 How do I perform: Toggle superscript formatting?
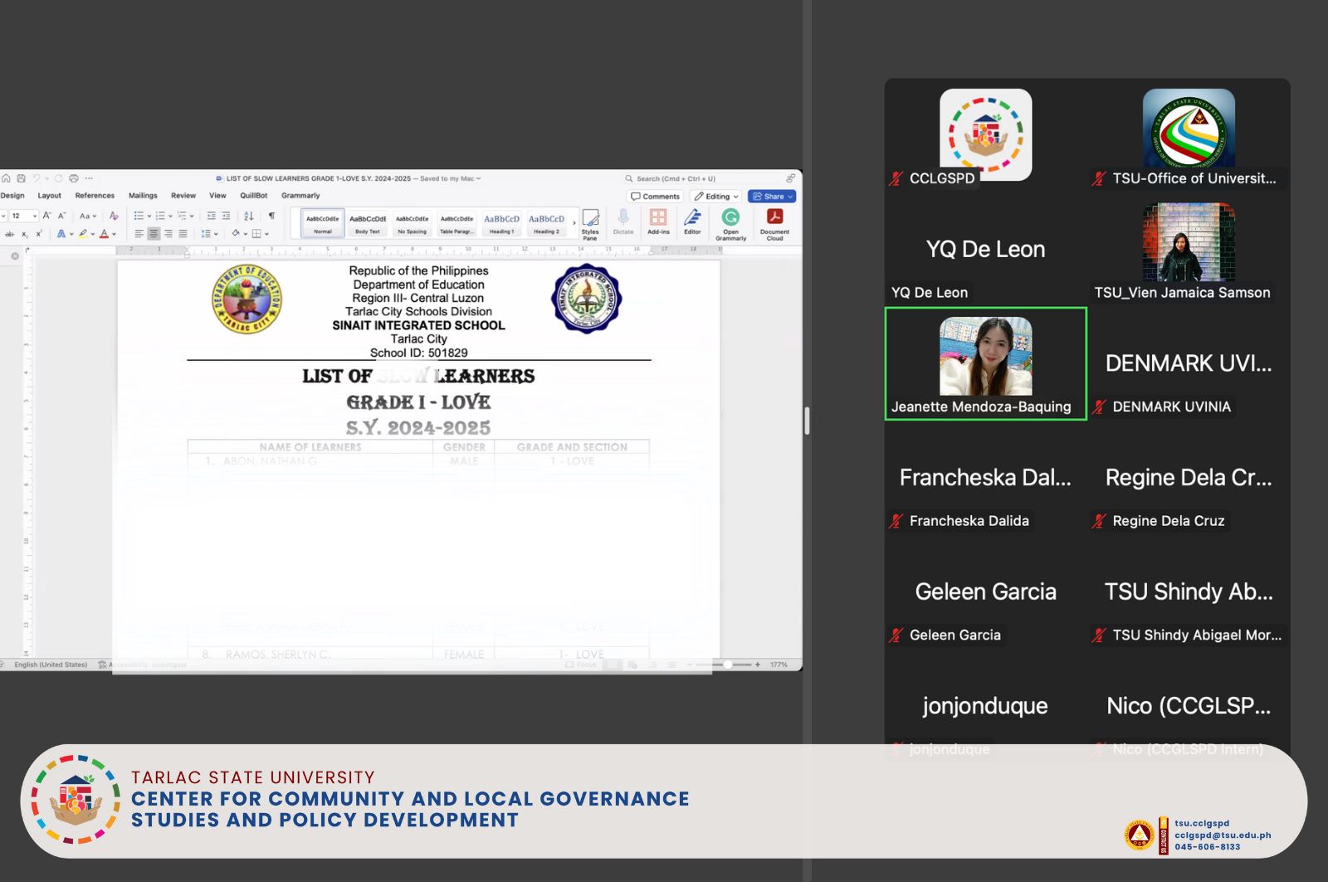tap(39, 234)
